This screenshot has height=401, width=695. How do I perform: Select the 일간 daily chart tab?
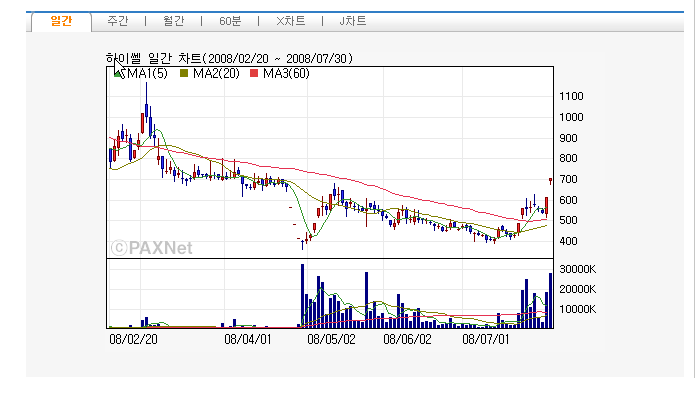pos(61,21)
